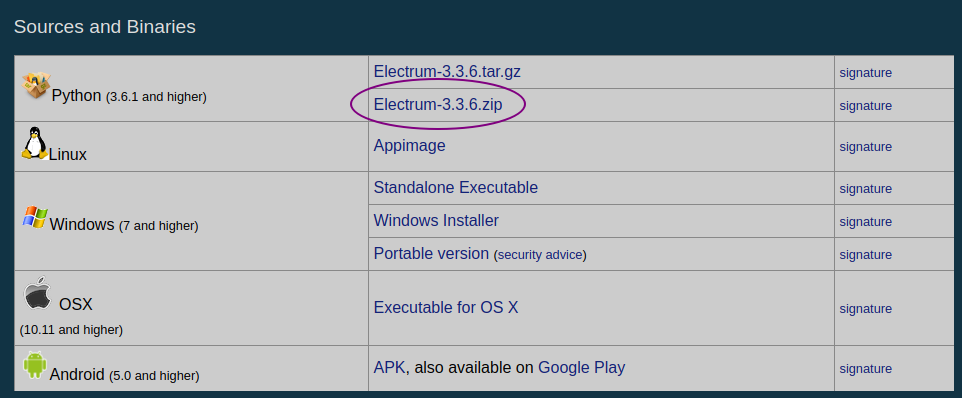Open signature for OS X executable
This screenshot has width=962, height=398.
[x=865, y=309]
